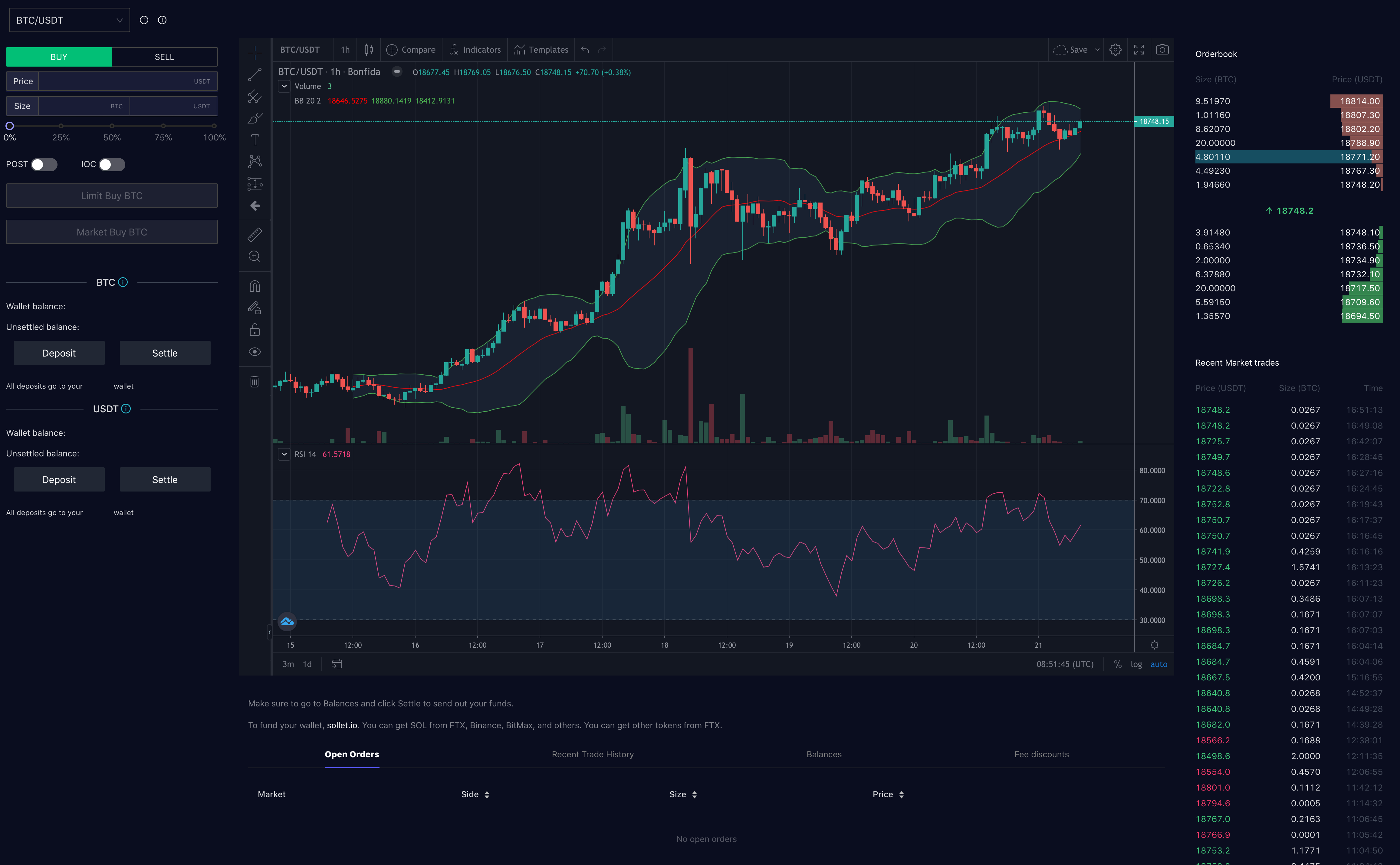Viewport: 1400px width, 865px height.
Task: Enable the IOC order toggle
Action: tap(111, 165)
